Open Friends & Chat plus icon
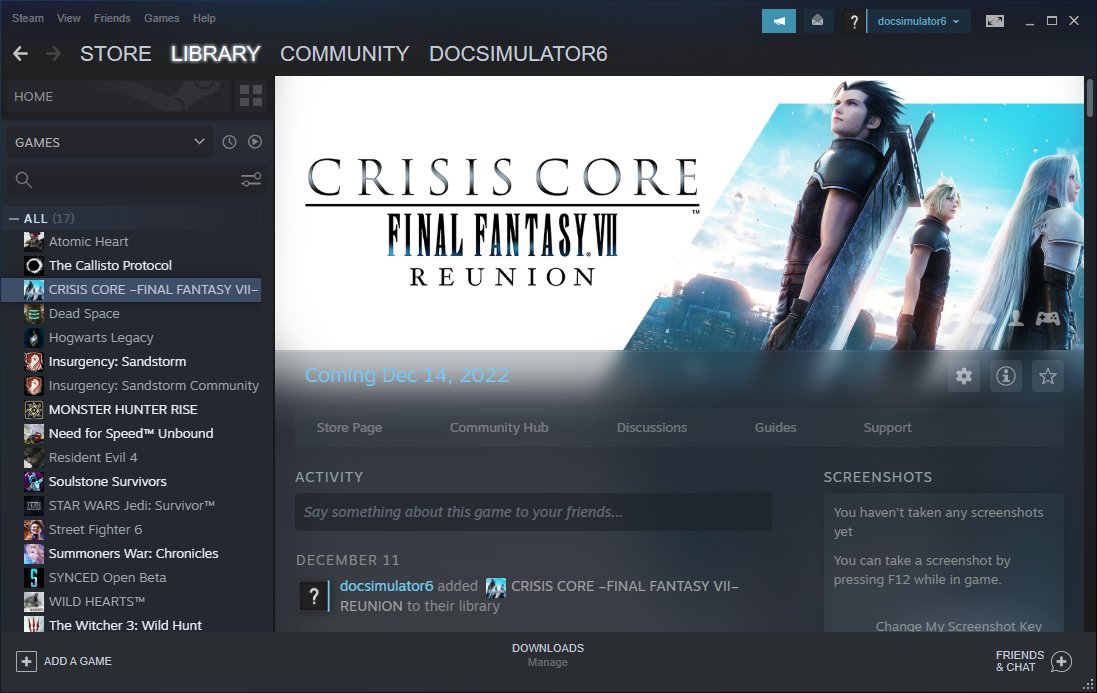 [x=1061, y=661]
